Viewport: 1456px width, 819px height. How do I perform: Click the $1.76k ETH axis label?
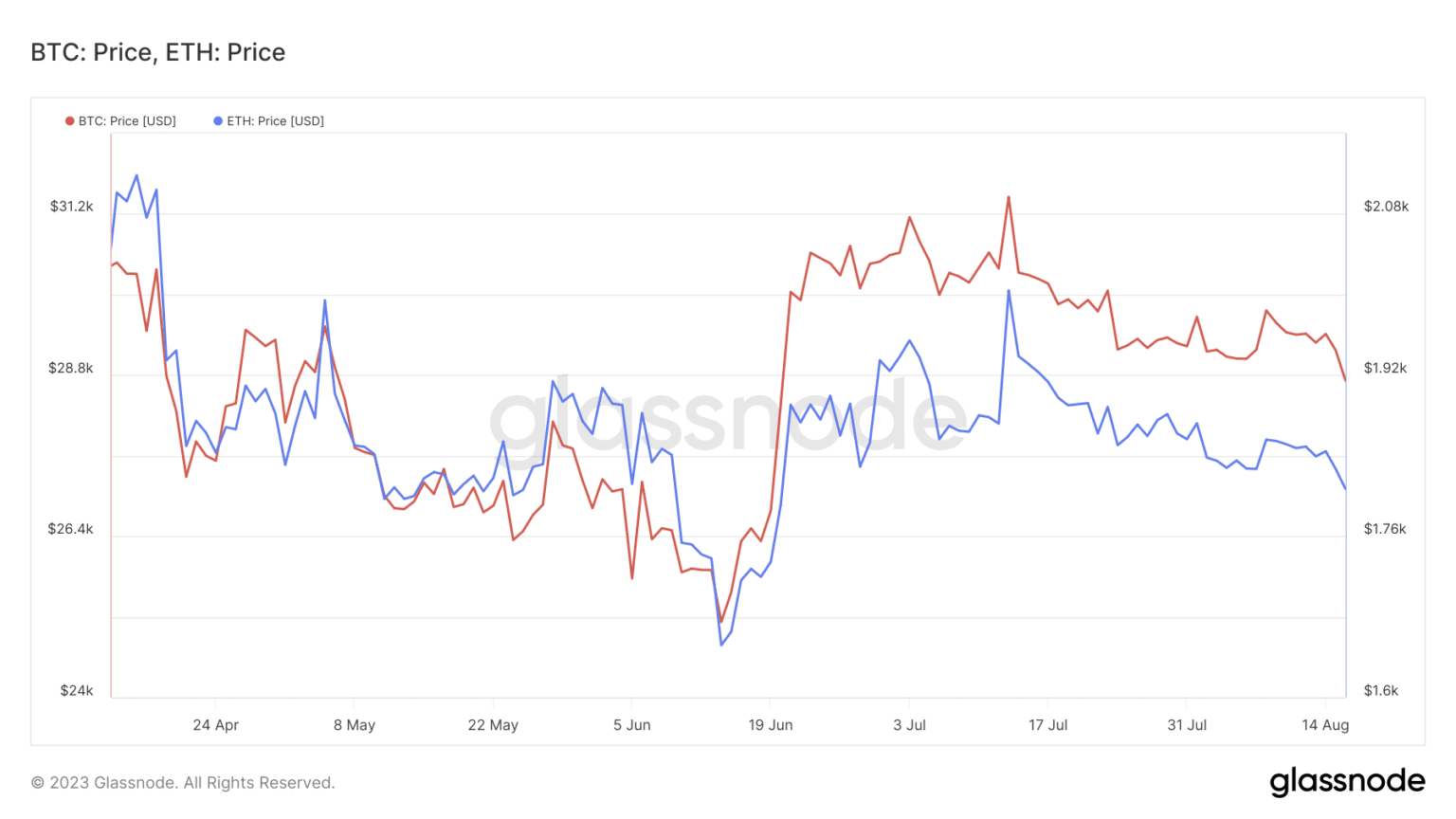(1385, 529)
